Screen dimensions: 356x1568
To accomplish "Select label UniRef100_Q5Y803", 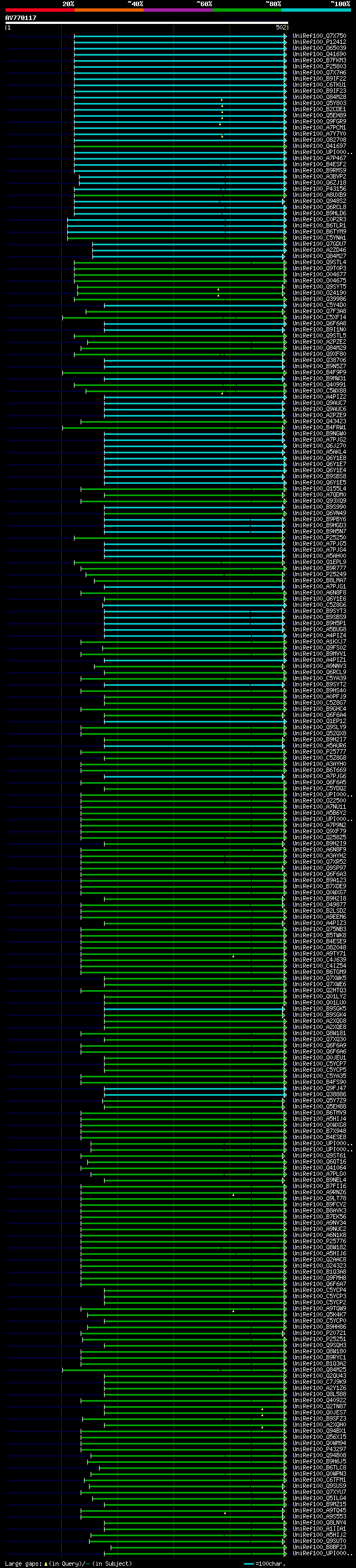I will coord(319,103).
